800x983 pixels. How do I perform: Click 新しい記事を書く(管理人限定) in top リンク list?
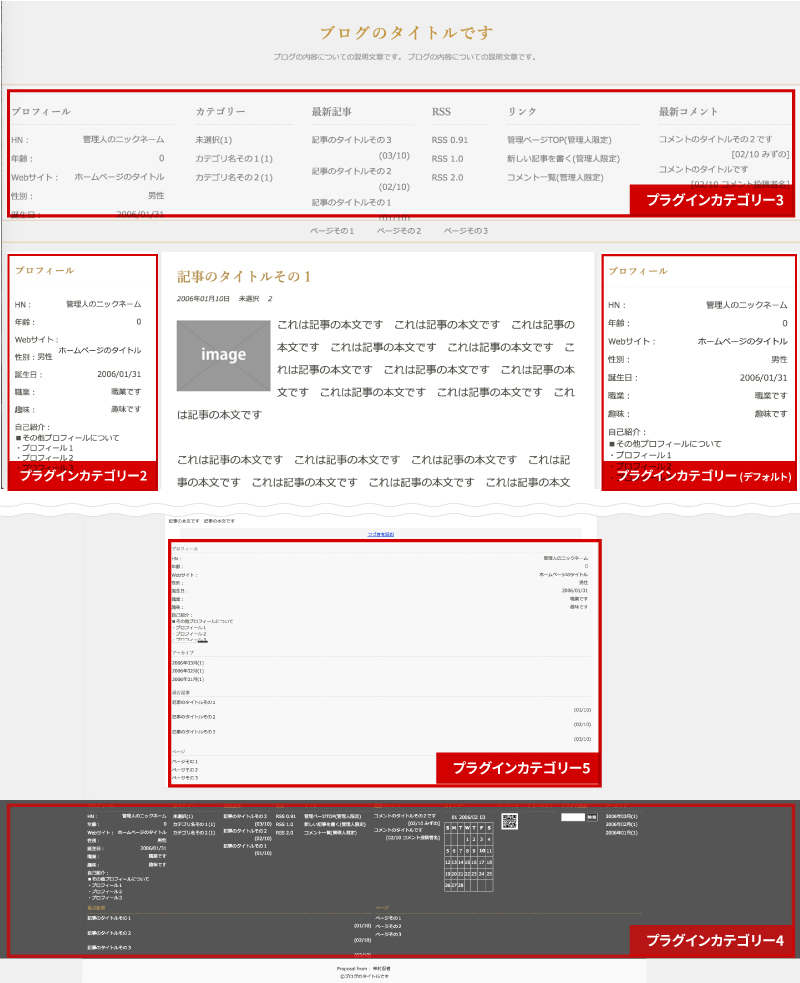[x=563, y=159]
